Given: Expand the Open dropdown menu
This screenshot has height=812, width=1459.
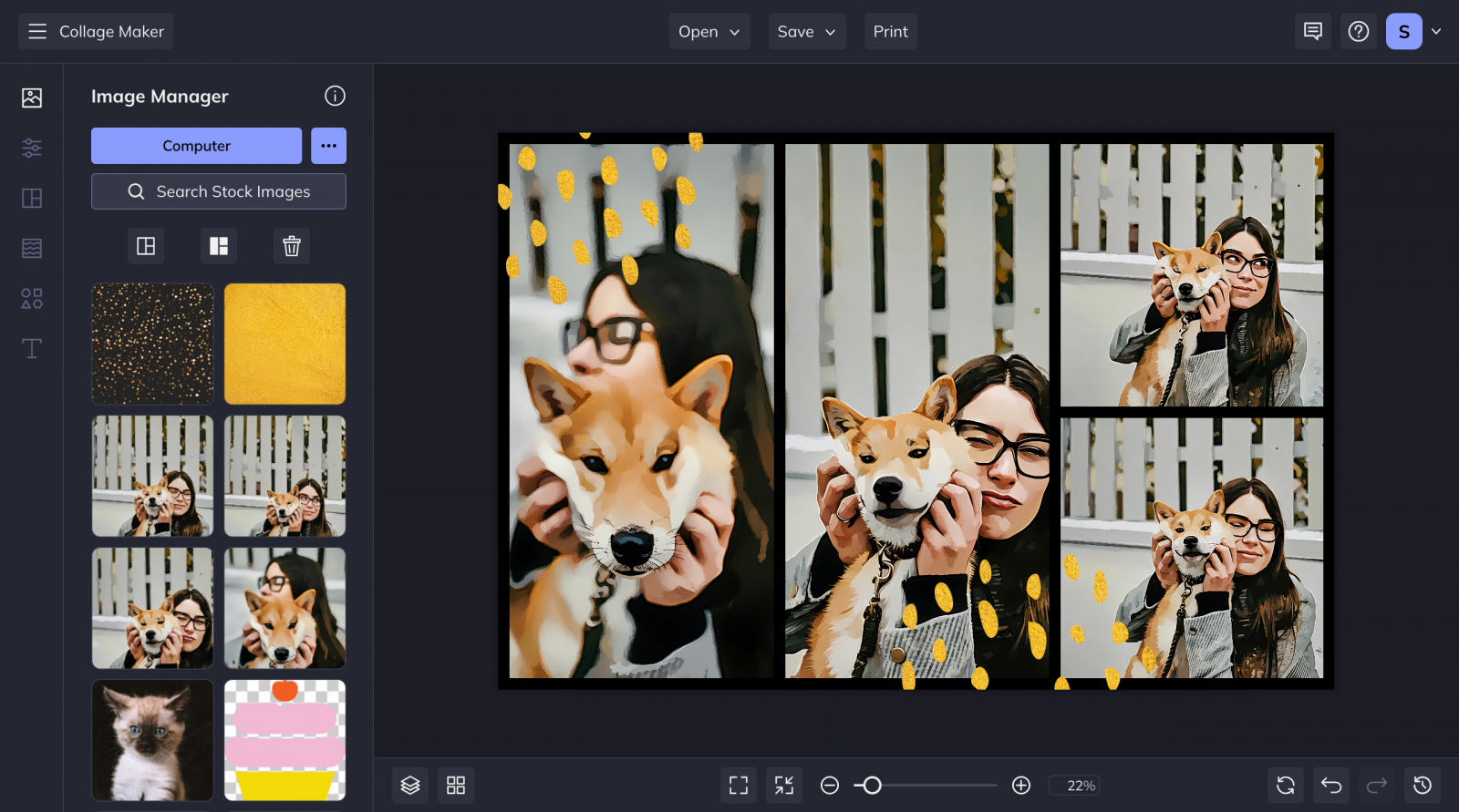Looking at the screenshot, I should pyautogui.click(x=709, y=31).
